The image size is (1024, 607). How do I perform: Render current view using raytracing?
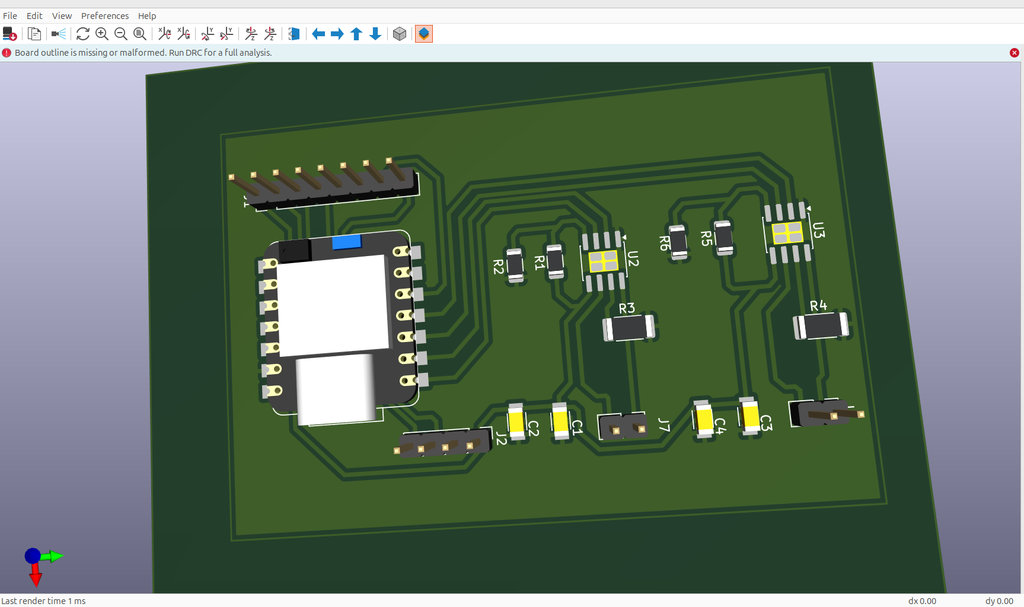click(59, 33)
